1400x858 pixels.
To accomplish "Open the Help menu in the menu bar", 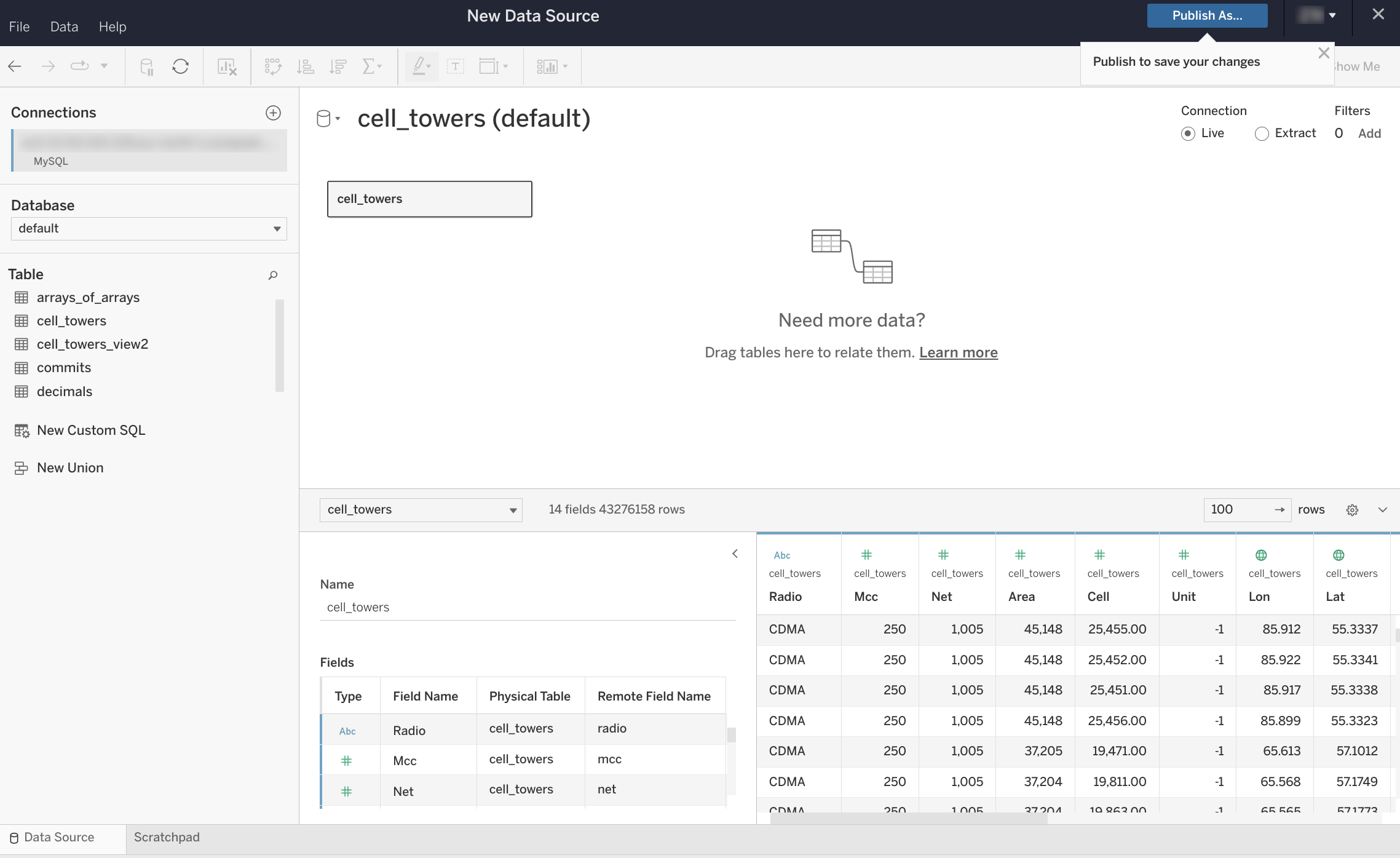I will pyautogui.click(x=112, y=26).
